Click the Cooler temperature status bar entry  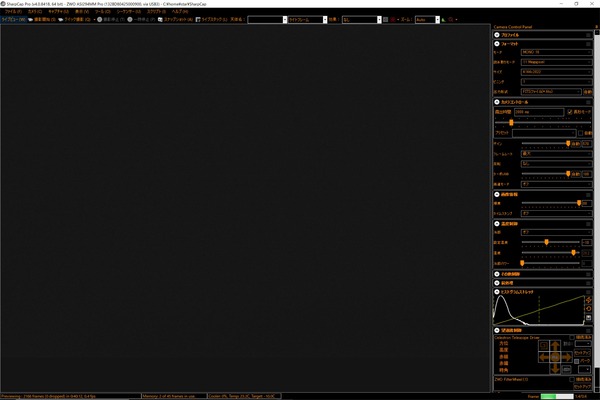point(244,396)
